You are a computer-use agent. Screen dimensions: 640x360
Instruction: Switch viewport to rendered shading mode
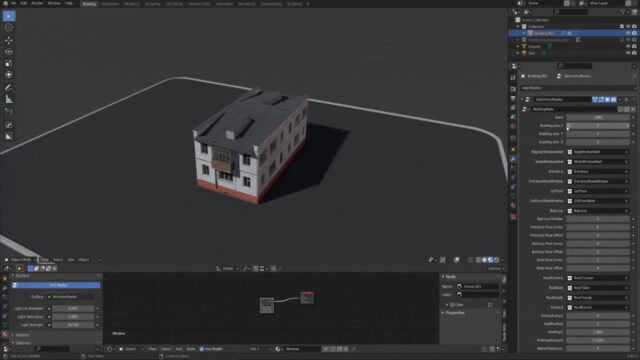[x=496, y=260]
